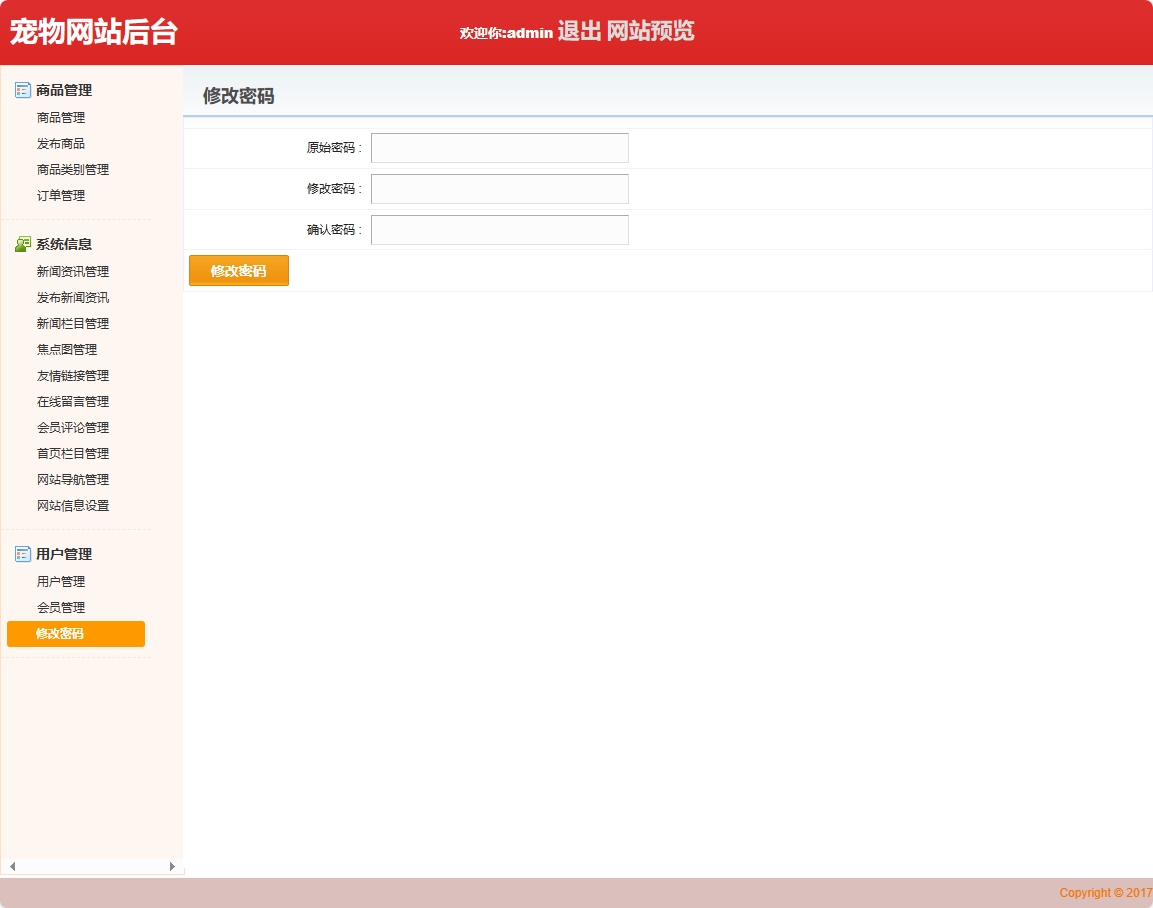Click the 用户管理 section heading text
The width and height of the screenshot is (1153, 908).
pos(64,554)
